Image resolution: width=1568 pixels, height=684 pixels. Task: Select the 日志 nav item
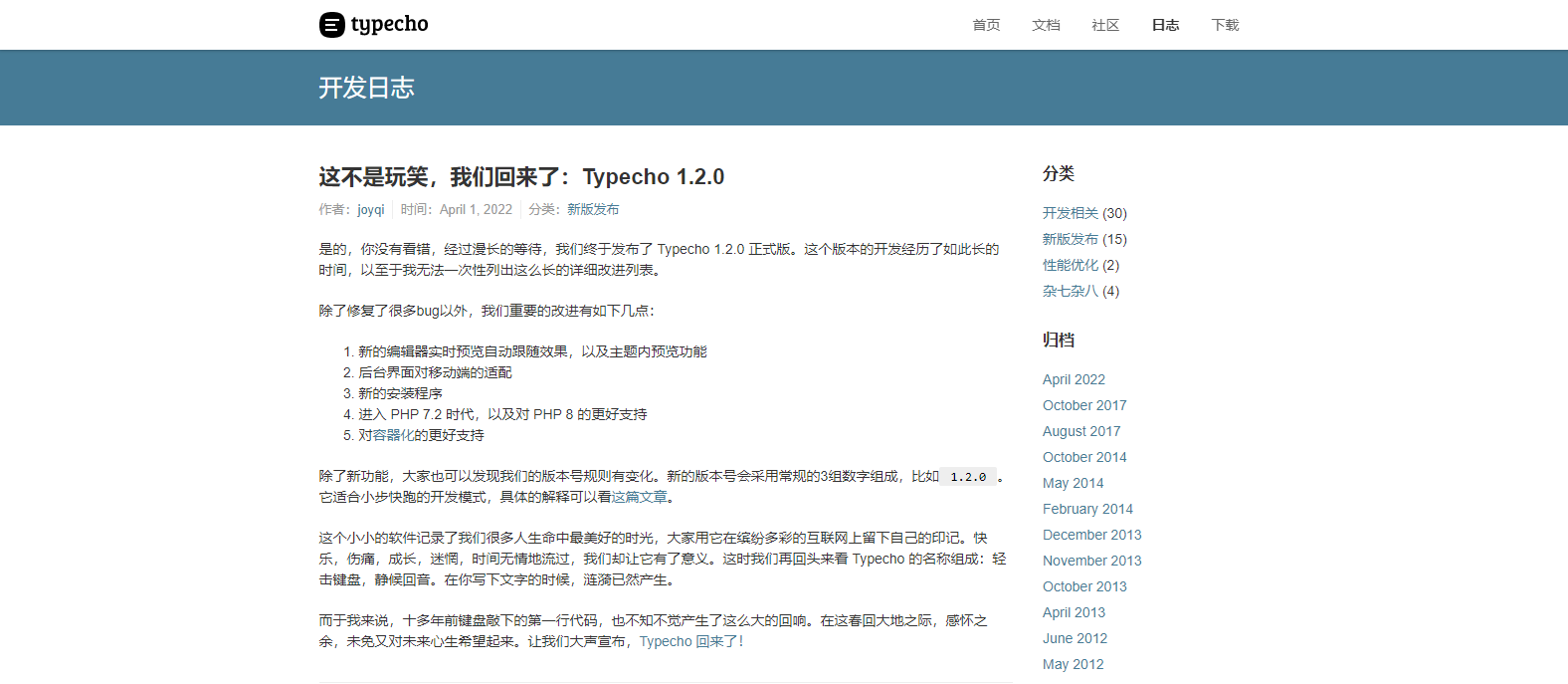(x=1165, y=25)
